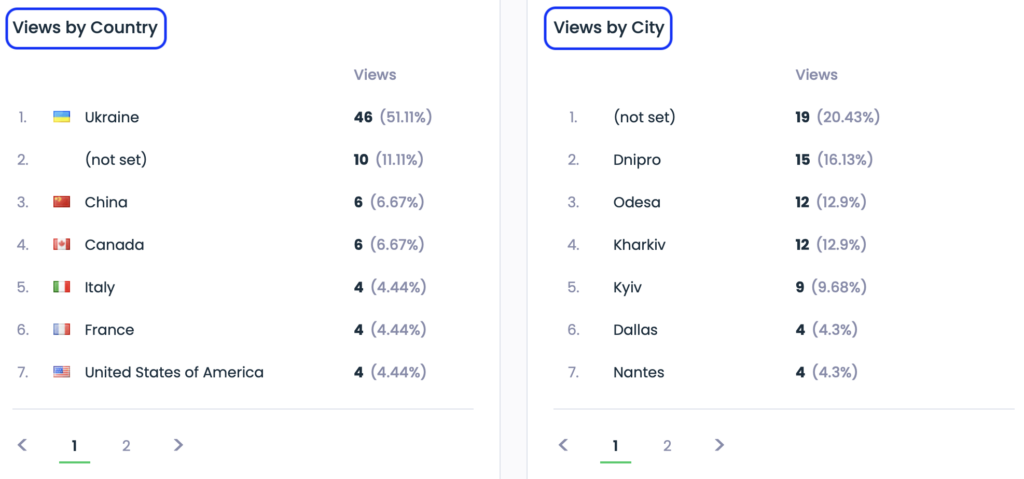Go to previous page of city views
The image size is (1024, 479).
pyautogui.click(x=563, y=445)
